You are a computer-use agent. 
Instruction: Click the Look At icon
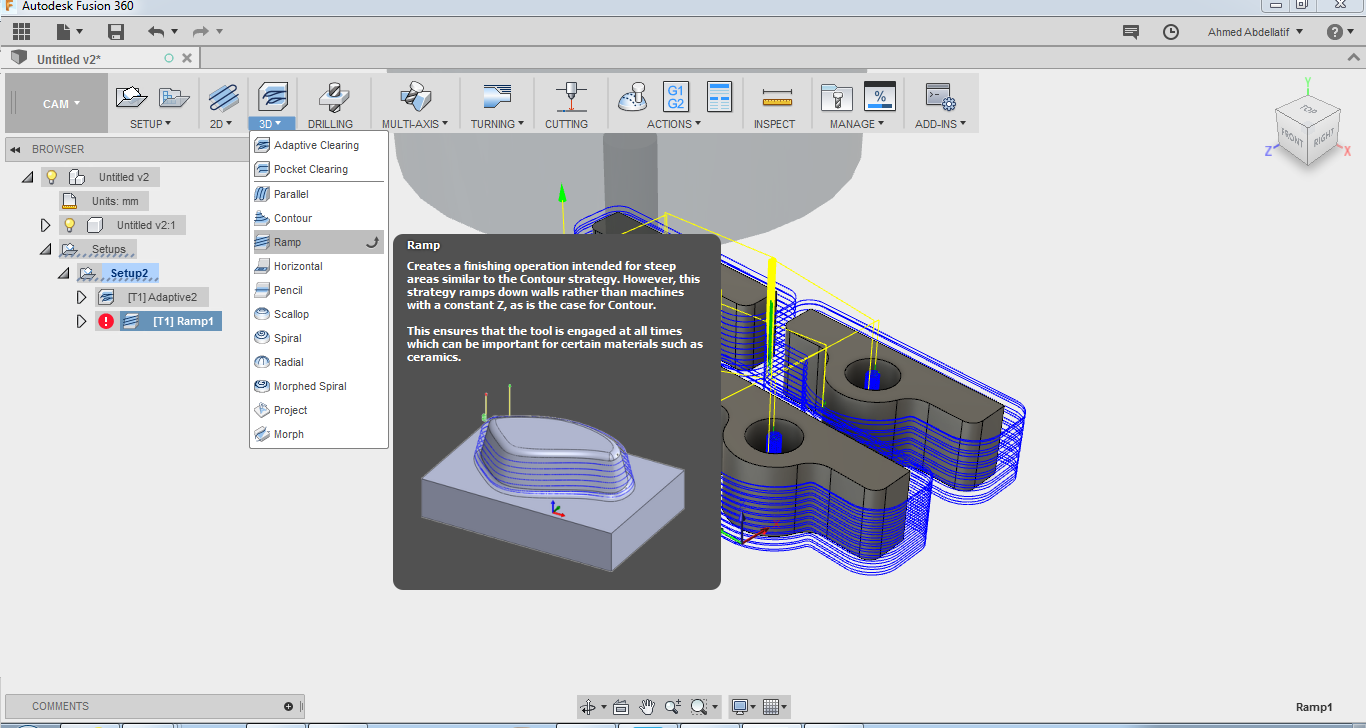[620, 706]
